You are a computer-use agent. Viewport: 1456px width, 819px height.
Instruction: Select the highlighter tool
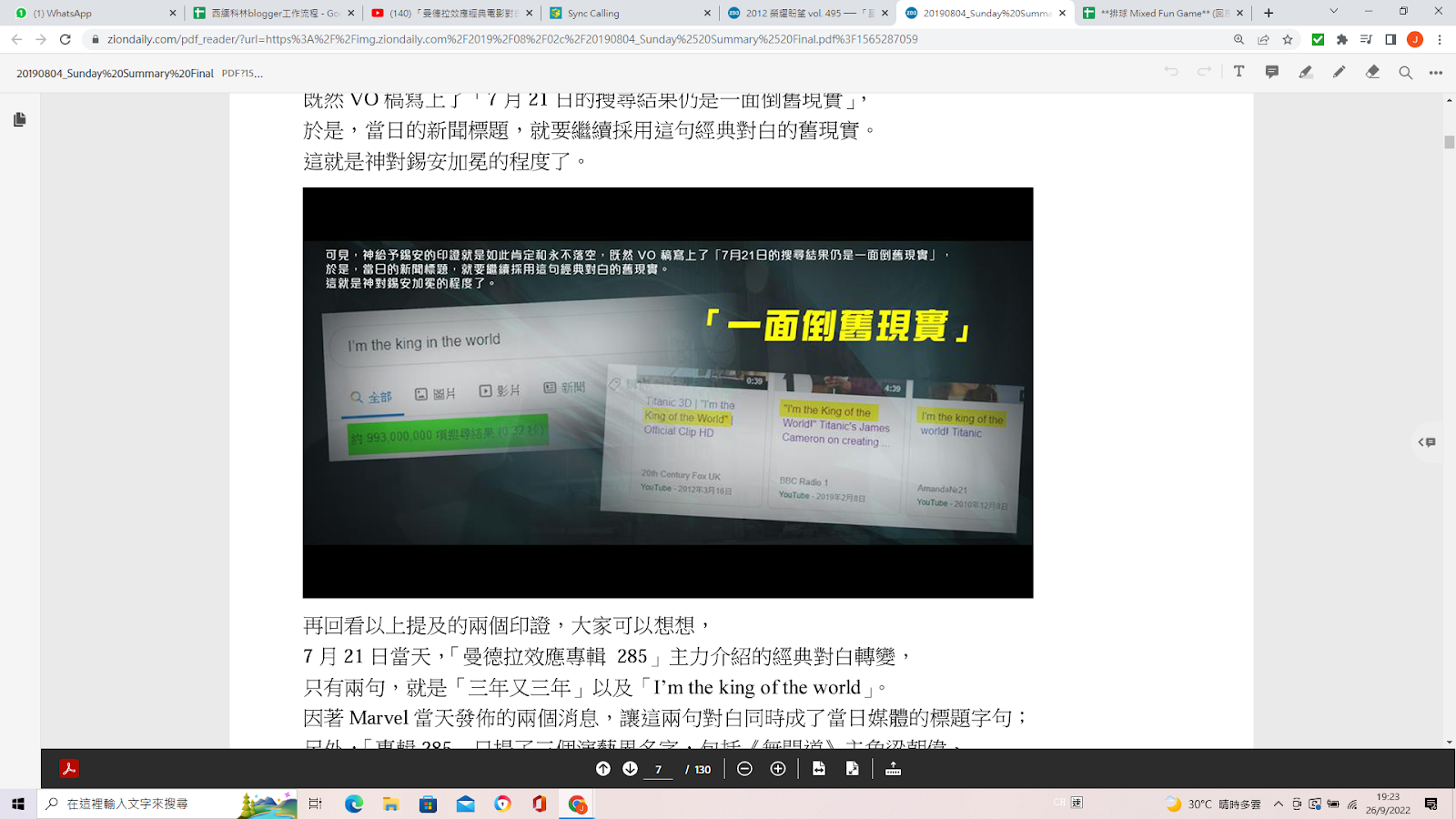coord(1306,72)
